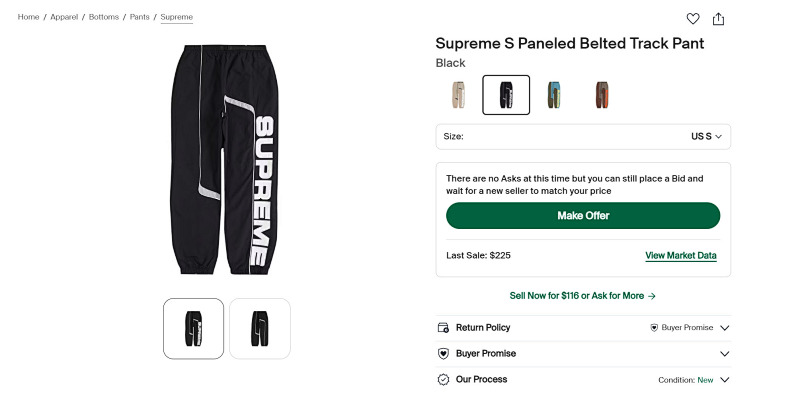
Task: Click Sell Now for $116 link
Action: 583,296
